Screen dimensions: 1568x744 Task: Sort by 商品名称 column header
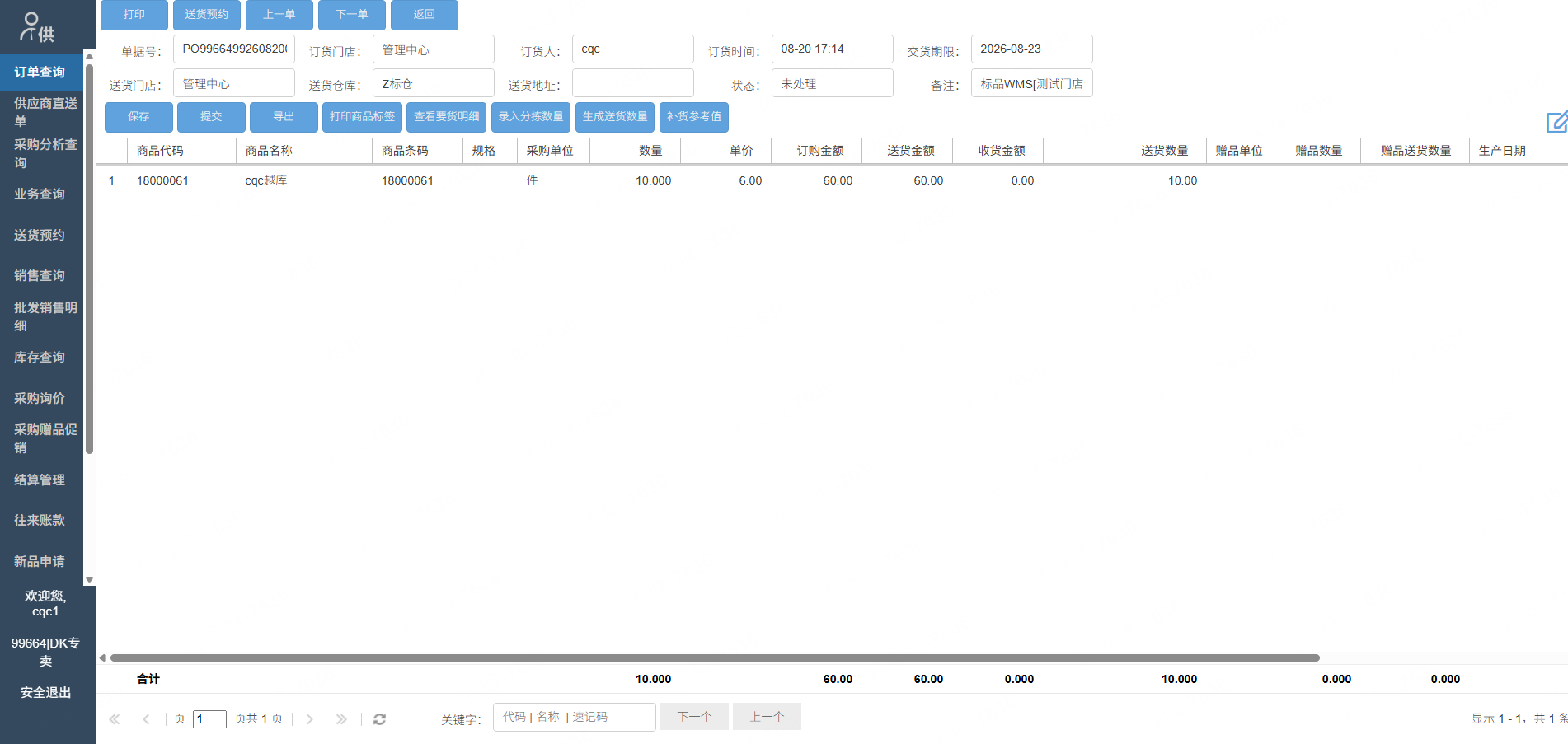(304, 151)
